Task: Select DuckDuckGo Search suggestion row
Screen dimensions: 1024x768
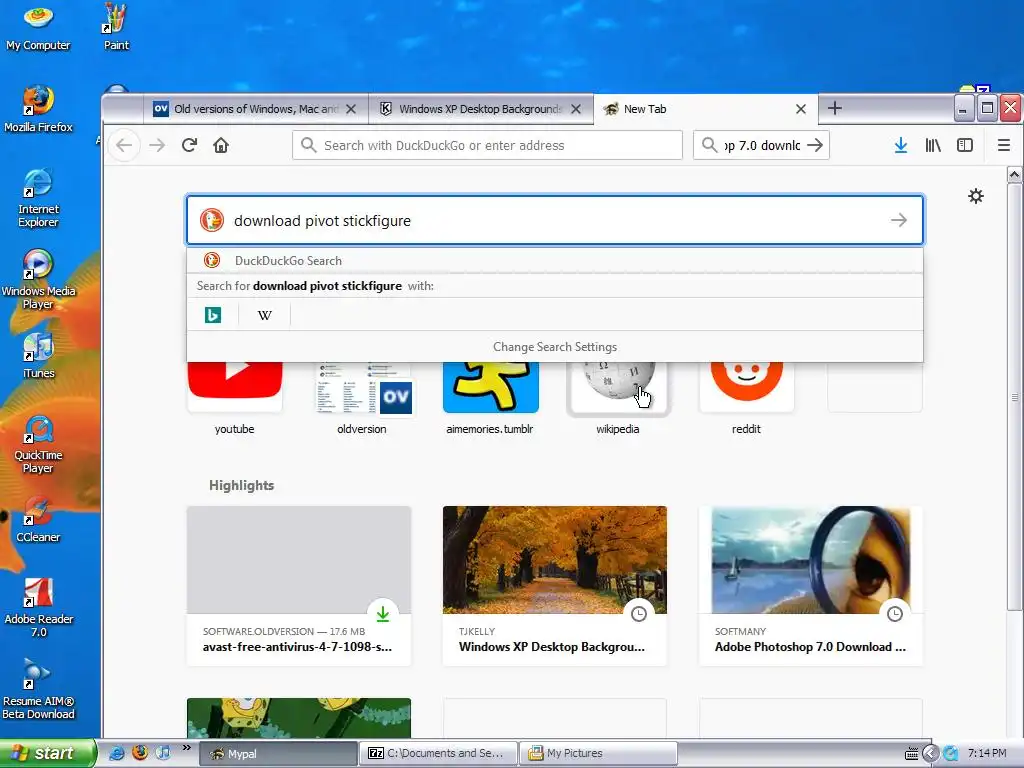Action: 554,261
